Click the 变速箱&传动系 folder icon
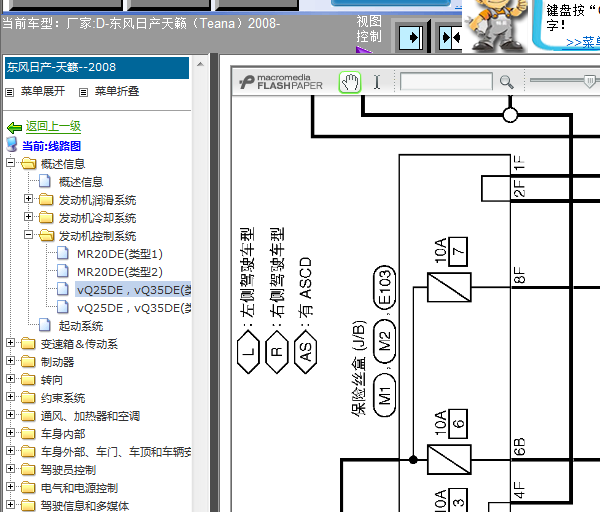This screenshot has width=600, height=512. pyautogui.click(x=28, y=344)
